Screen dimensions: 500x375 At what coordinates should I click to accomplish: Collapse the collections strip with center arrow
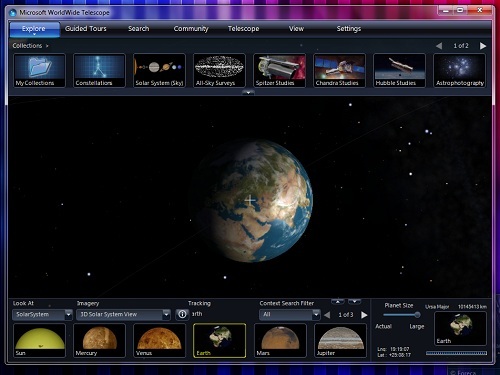point(248,92)
